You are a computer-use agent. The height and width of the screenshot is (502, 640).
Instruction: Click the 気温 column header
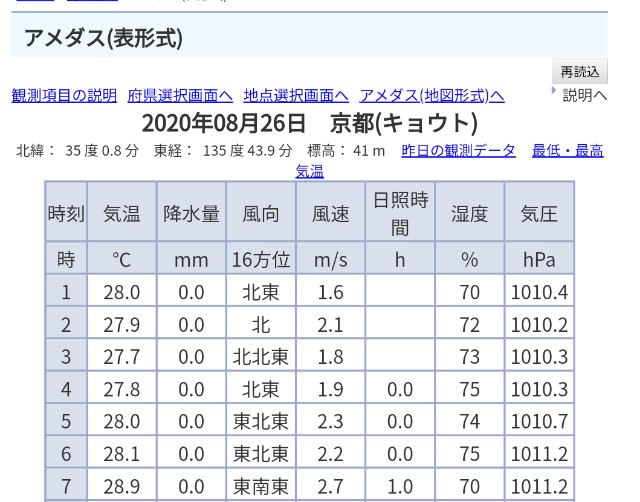[122, 212]
